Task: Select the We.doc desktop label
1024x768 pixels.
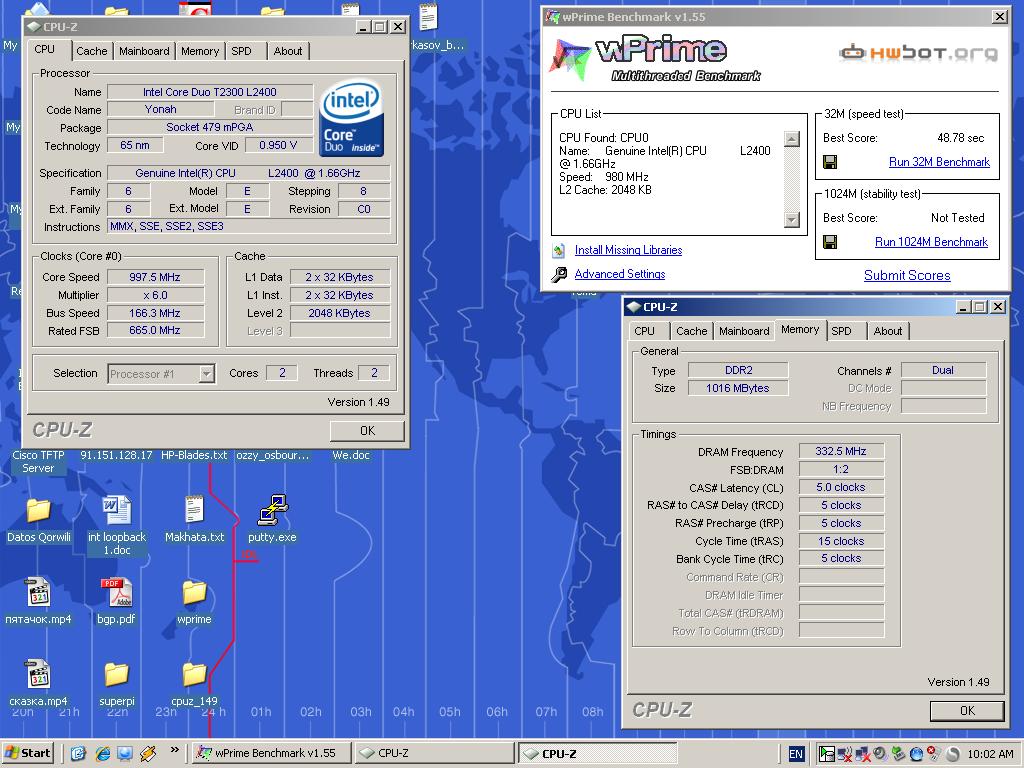Action: (351, 455)
